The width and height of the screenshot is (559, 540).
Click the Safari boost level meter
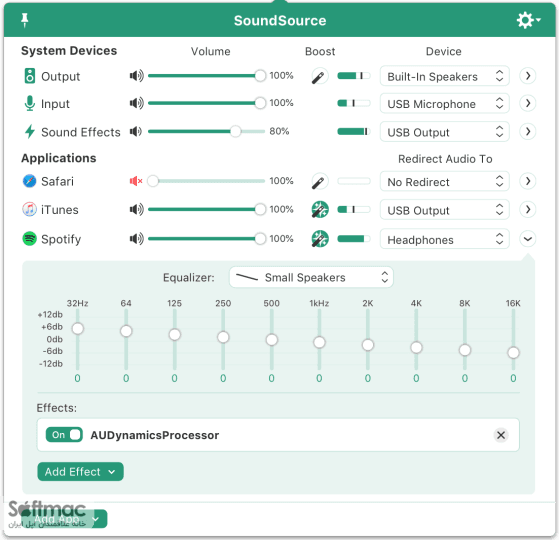point(354,181)
